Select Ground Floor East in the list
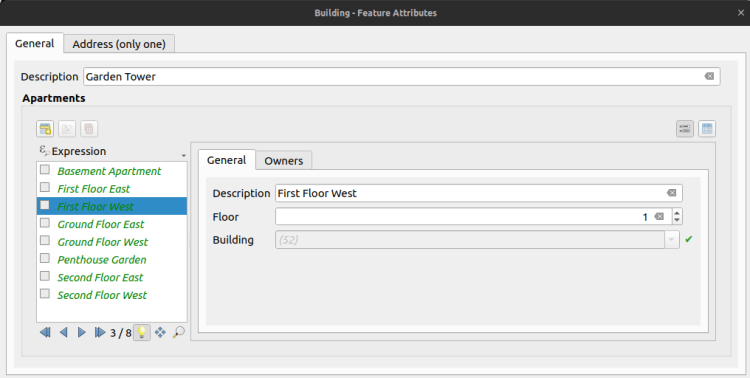The image size is (750, 378). pos(112,224)
